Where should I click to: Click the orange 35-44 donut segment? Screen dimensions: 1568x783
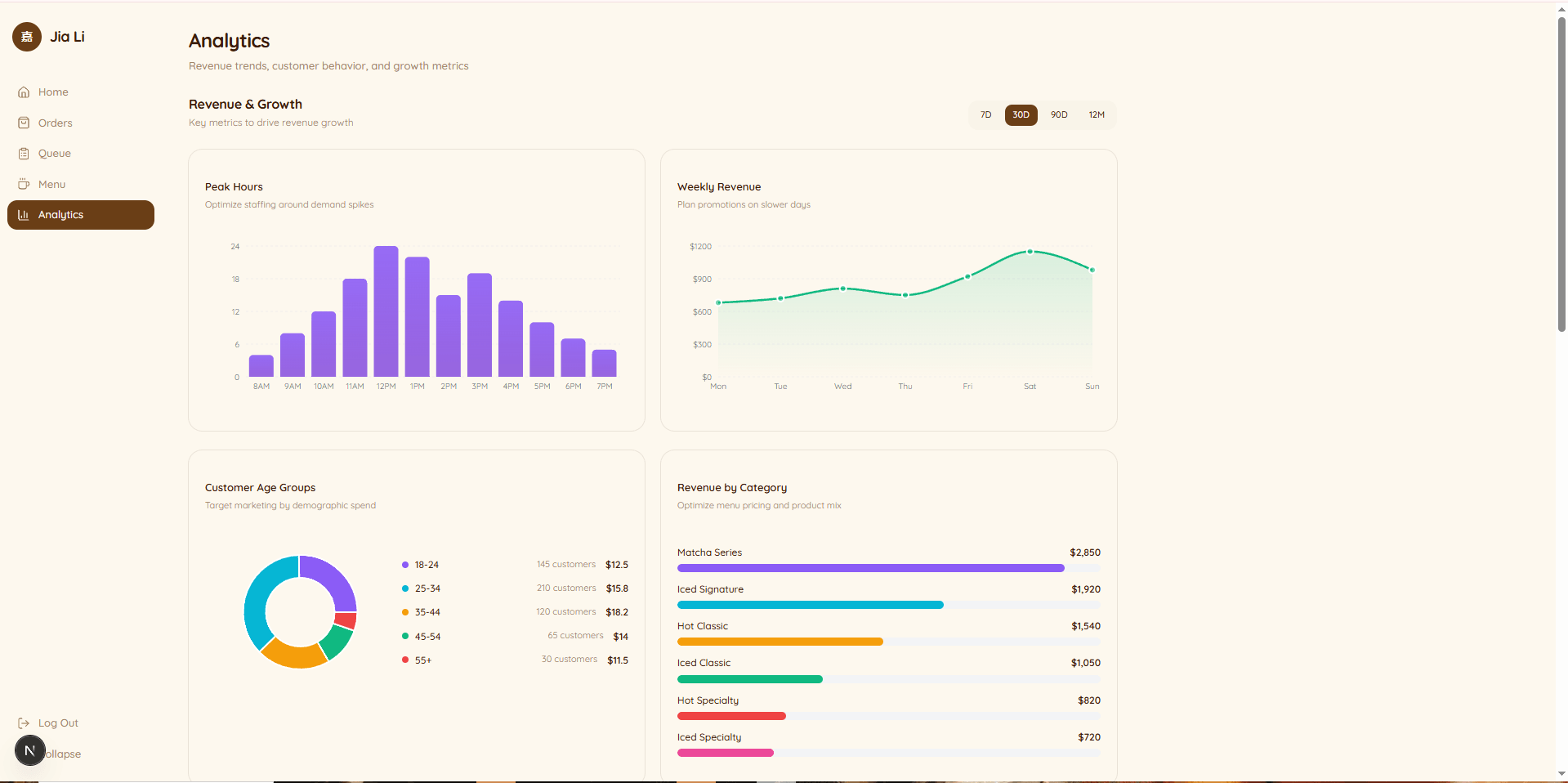pyautogui.click(x=294, y=655)
